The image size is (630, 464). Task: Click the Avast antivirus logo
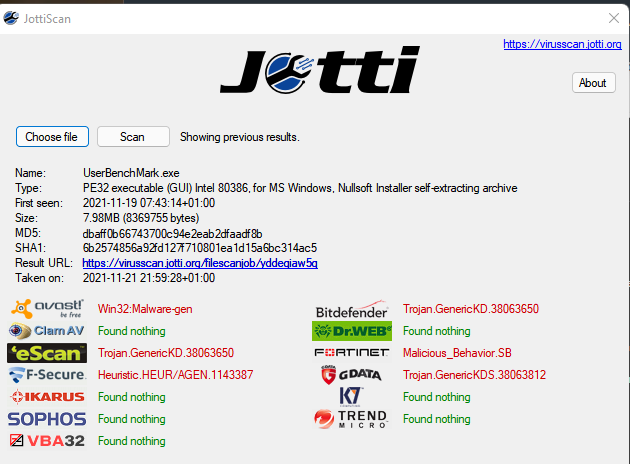pos(47,309)
